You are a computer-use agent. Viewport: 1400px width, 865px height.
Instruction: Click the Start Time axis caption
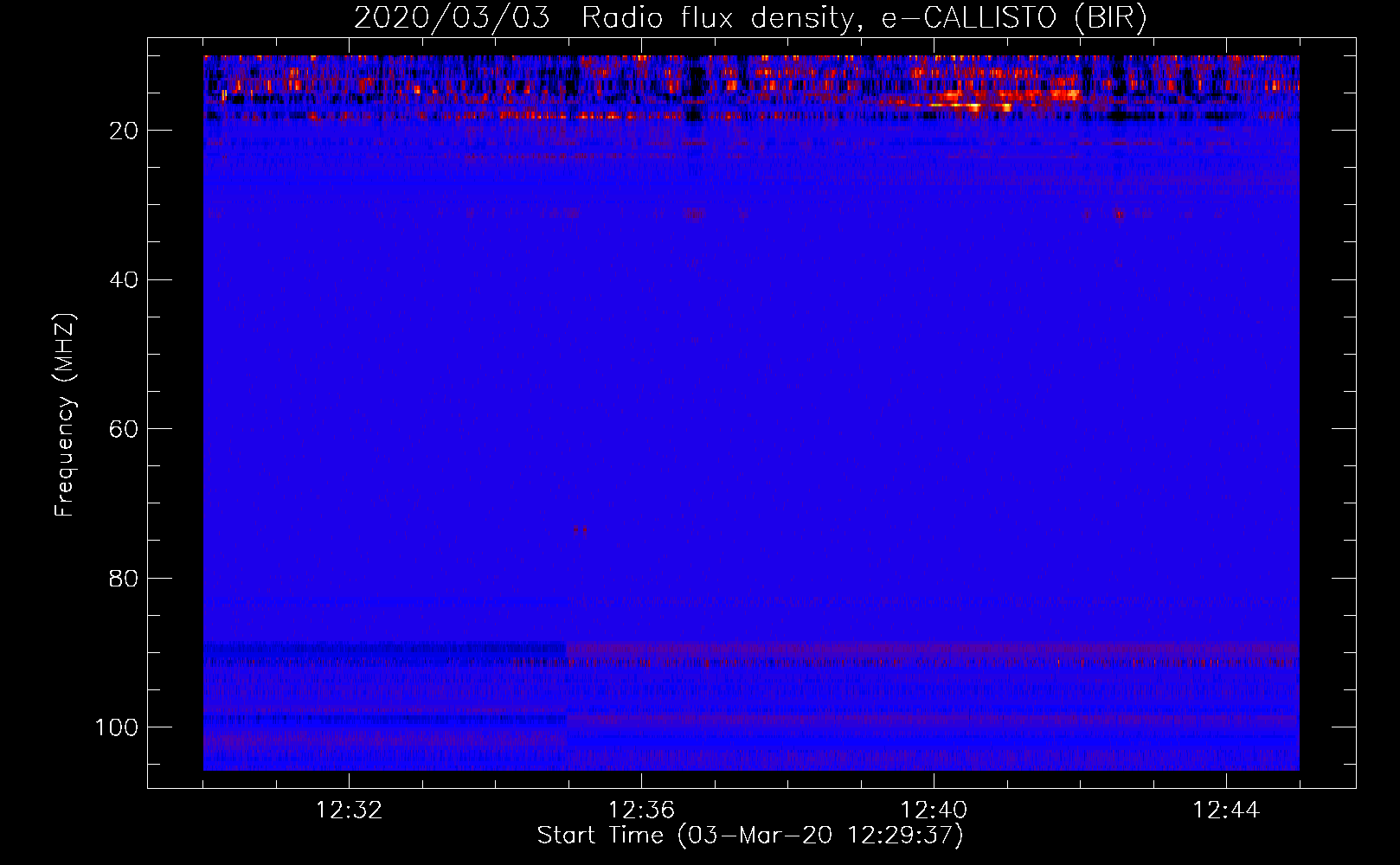point(750,836)
